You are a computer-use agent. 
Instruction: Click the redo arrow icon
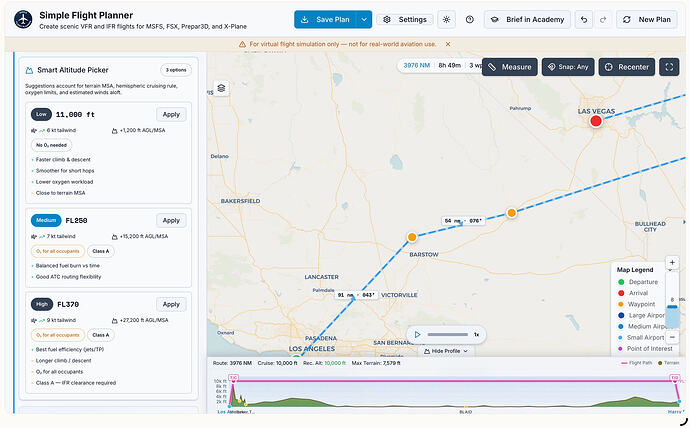point(603,20)
